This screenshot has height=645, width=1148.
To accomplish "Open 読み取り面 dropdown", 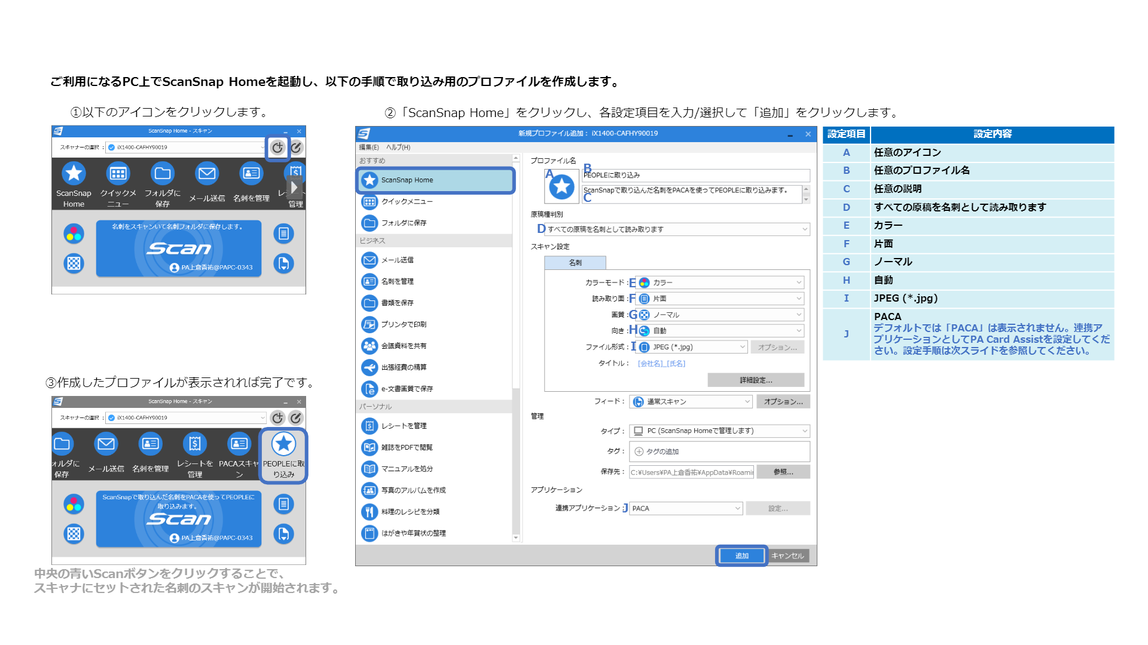I will tap(720, 299).
